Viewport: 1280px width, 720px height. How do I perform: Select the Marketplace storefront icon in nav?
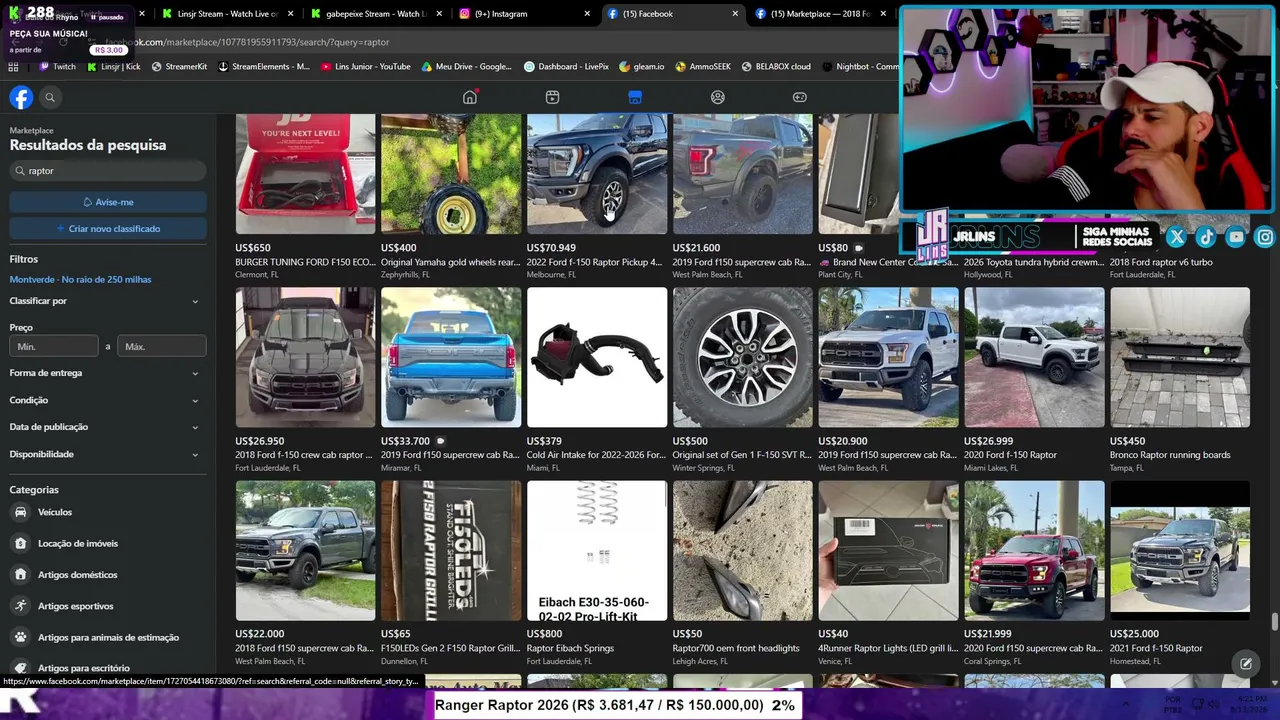click(635, 97)
